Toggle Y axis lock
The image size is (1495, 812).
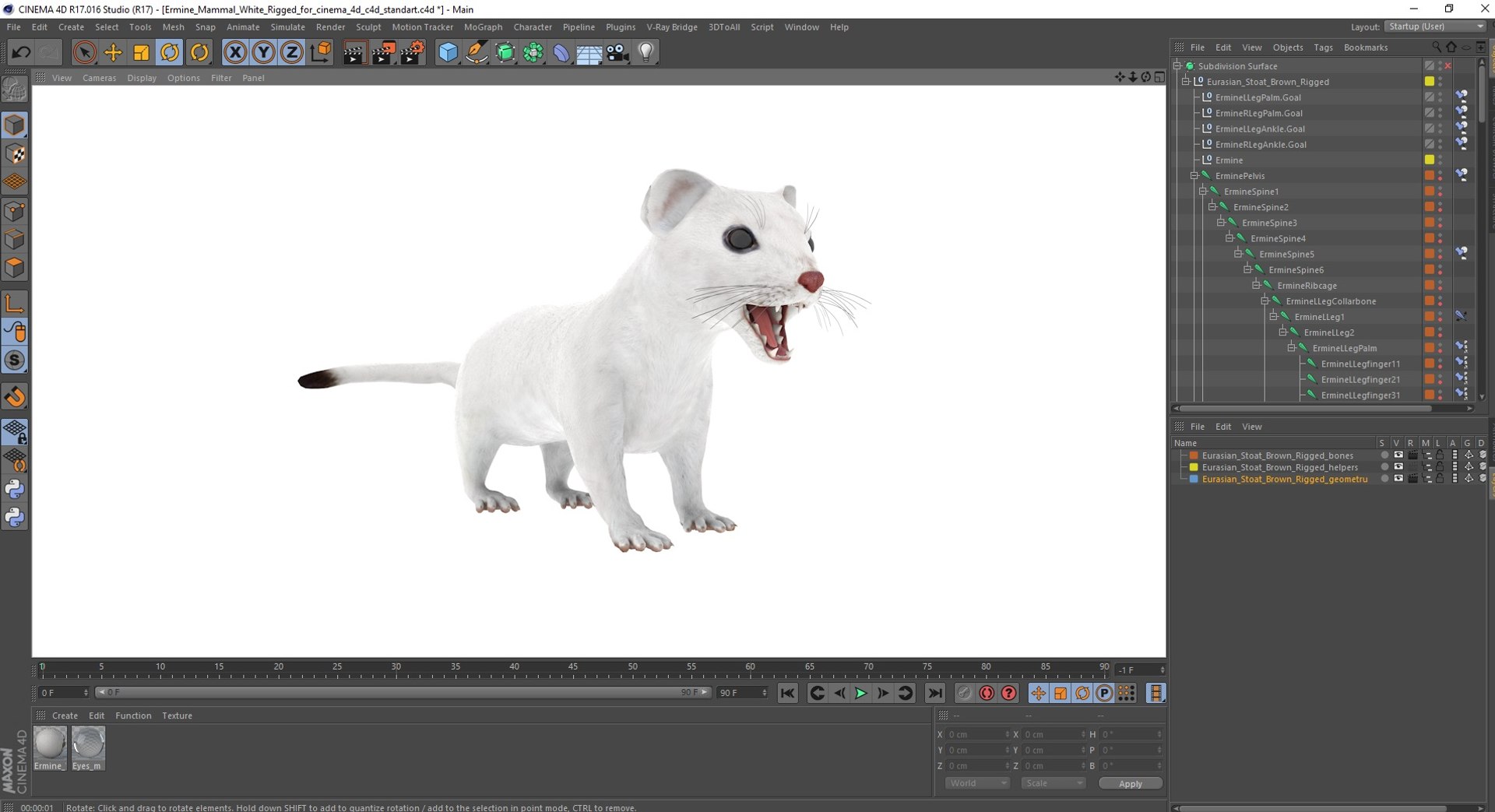(x=263, y=52)
